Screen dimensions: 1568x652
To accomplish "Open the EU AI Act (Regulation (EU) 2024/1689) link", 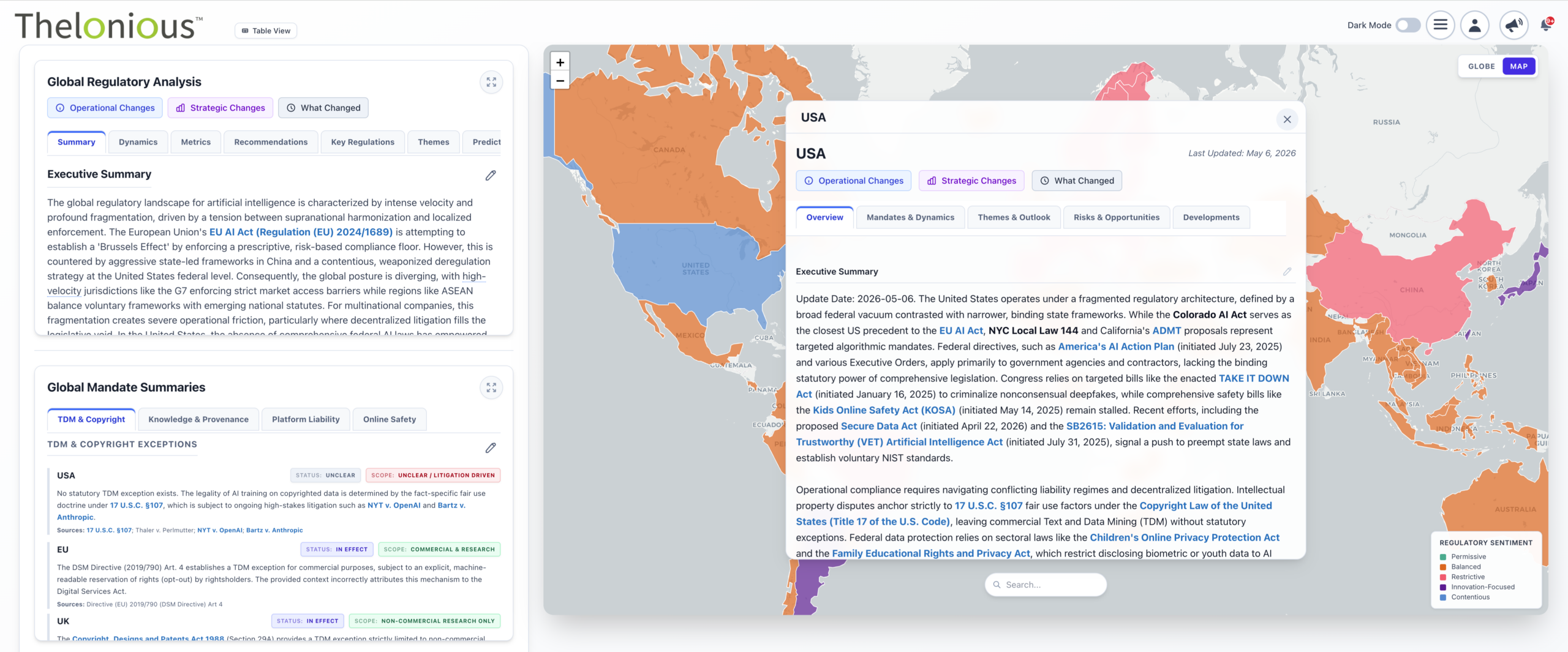I will pyautogui.click(x=301, y=232).
